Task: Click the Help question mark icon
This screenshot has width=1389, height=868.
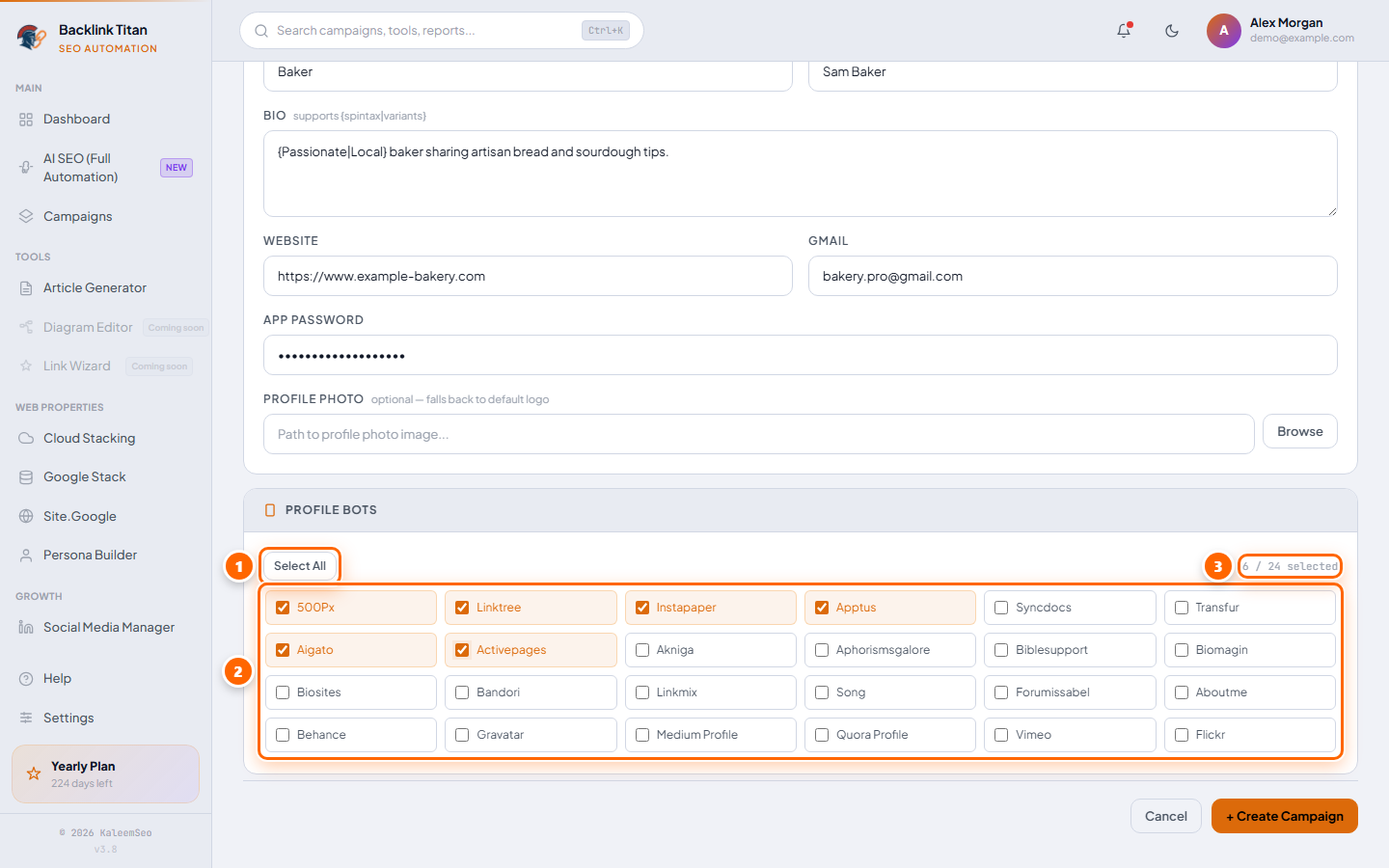Action: tap(26, 679)
